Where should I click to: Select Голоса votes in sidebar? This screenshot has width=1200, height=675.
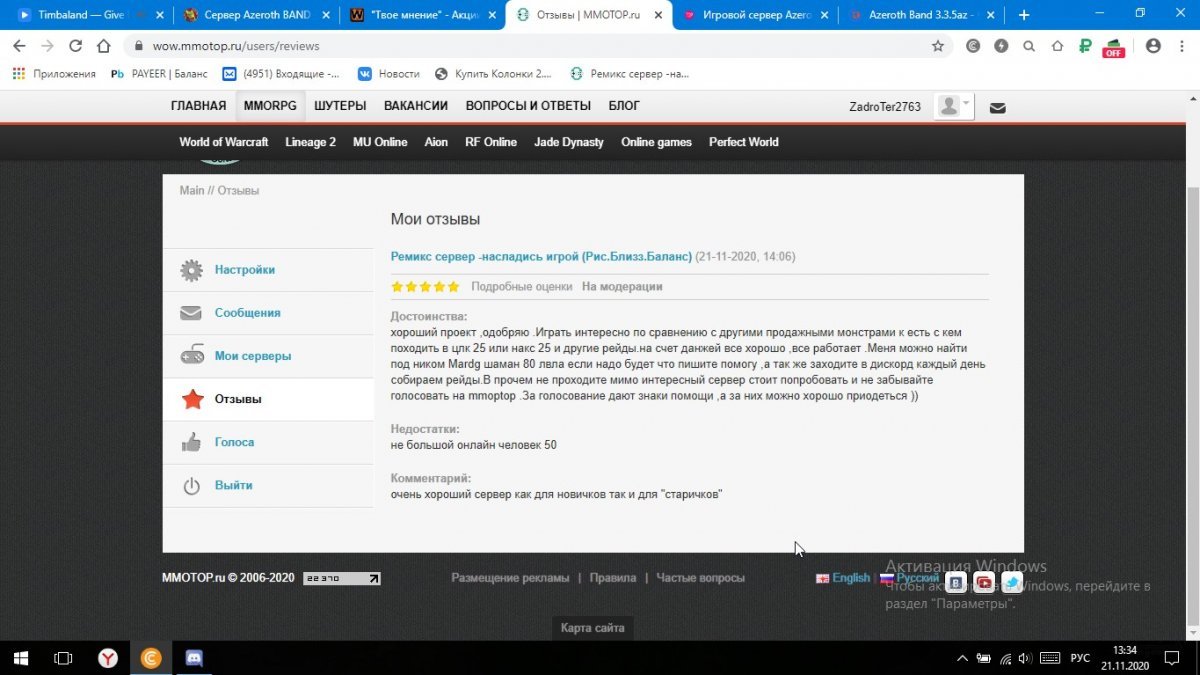coord(234,442)
